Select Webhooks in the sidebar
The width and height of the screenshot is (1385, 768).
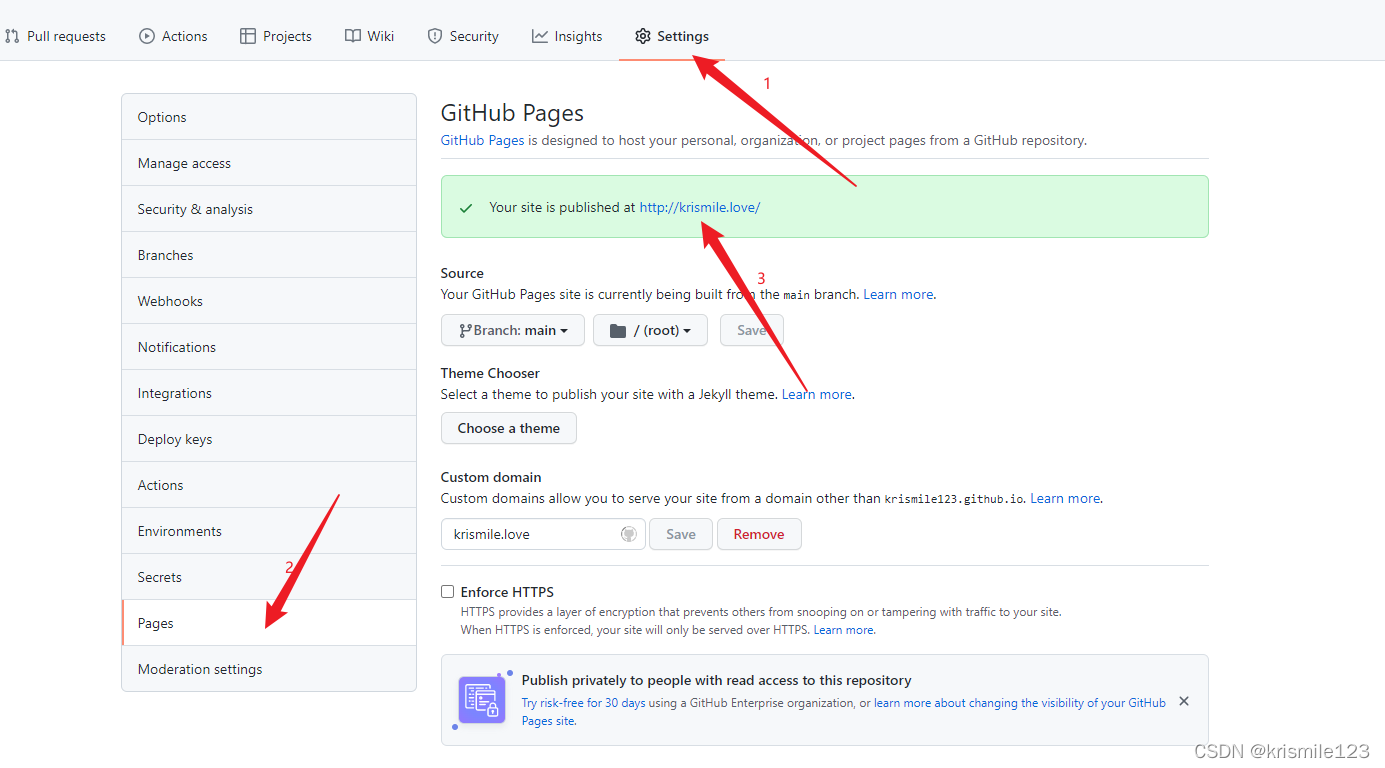(269, 301)
